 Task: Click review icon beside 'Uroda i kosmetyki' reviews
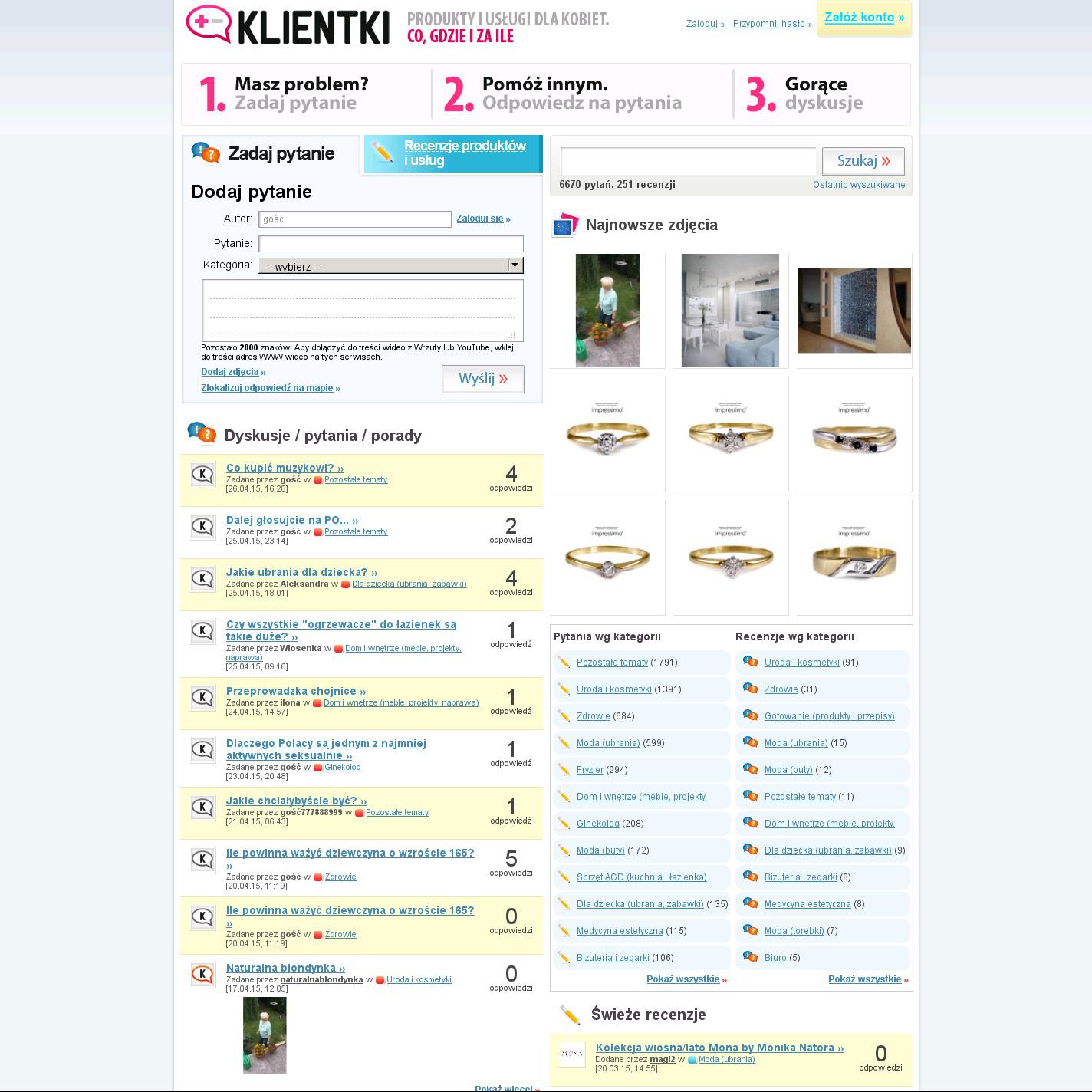(x=751, y=663)
